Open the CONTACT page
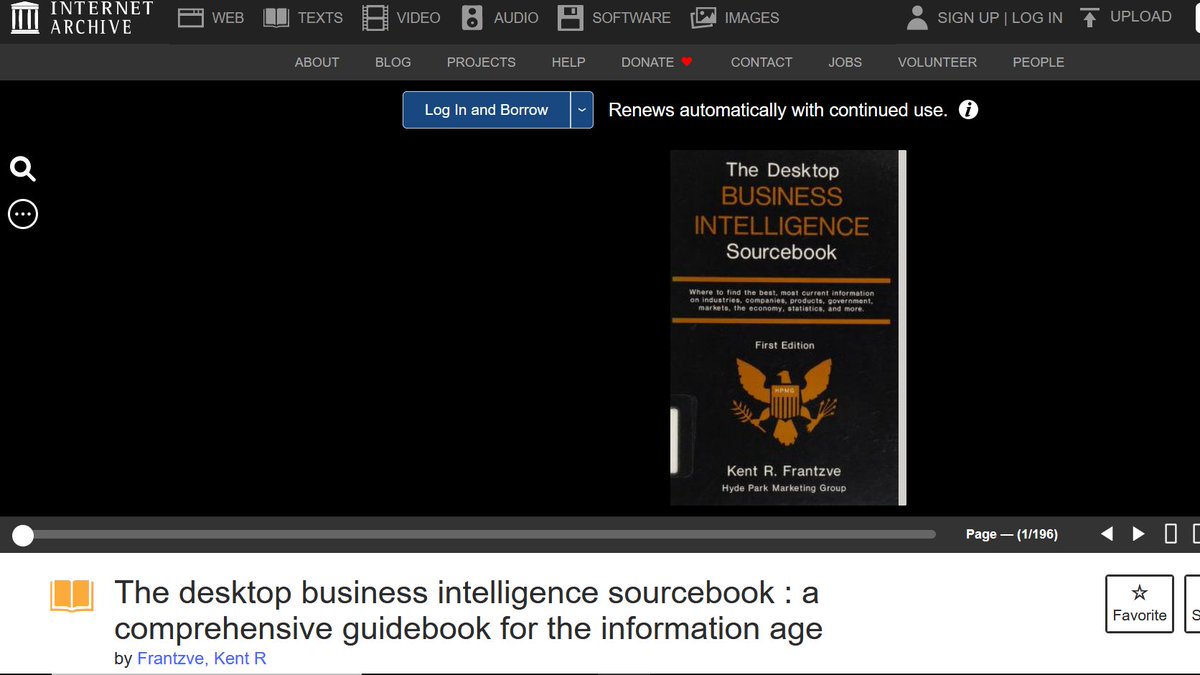 click(x=762, y=62)
